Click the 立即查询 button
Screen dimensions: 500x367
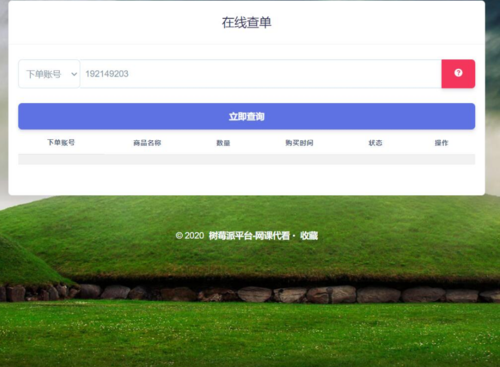tap(247, 116)
